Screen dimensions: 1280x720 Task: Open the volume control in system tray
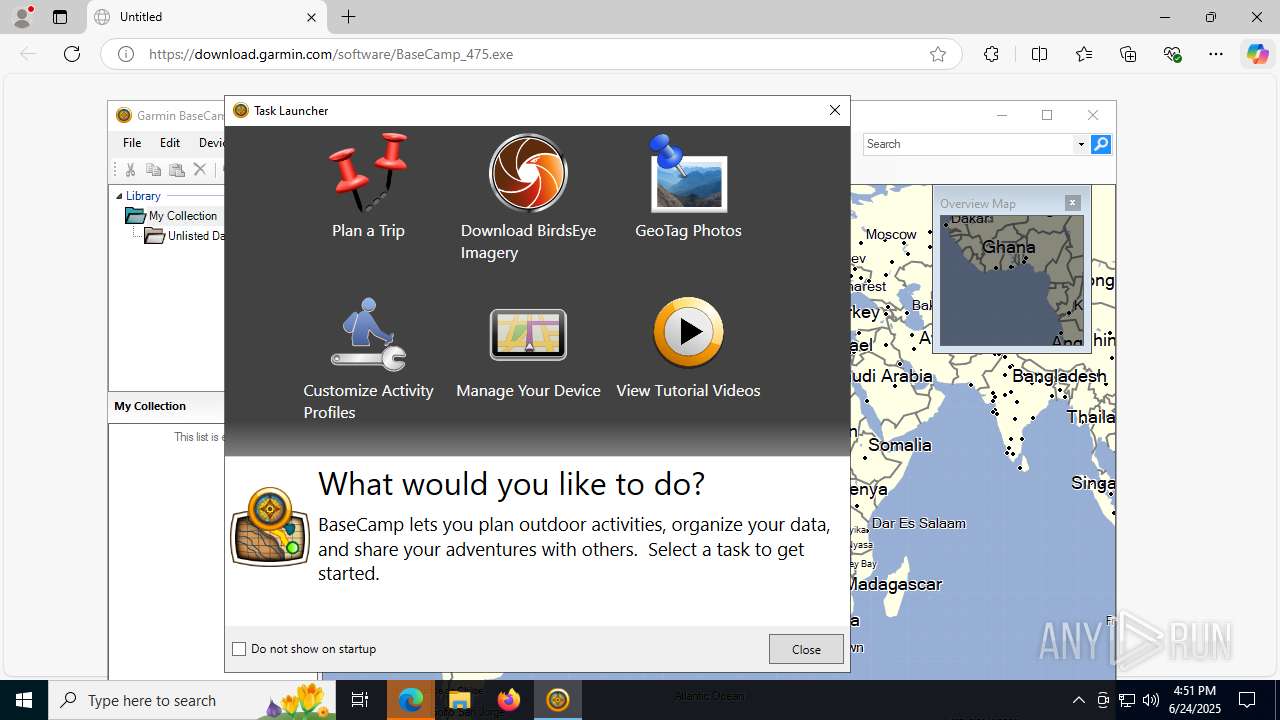[1150, 700]
